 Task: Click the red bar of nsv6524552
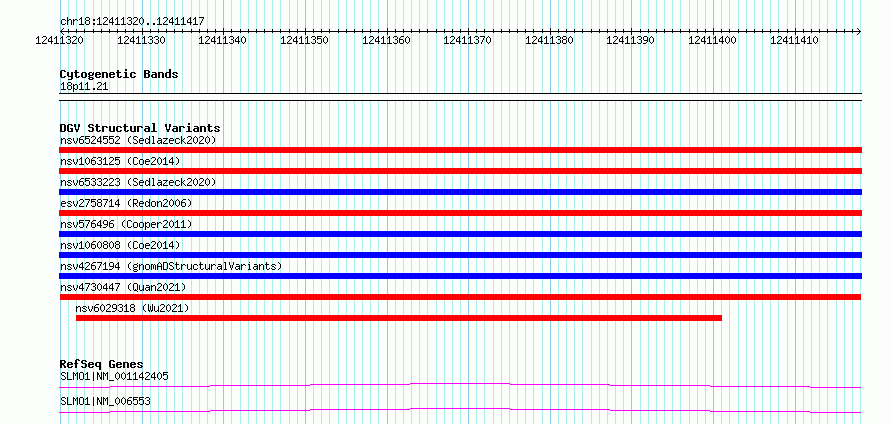point(460,150)
